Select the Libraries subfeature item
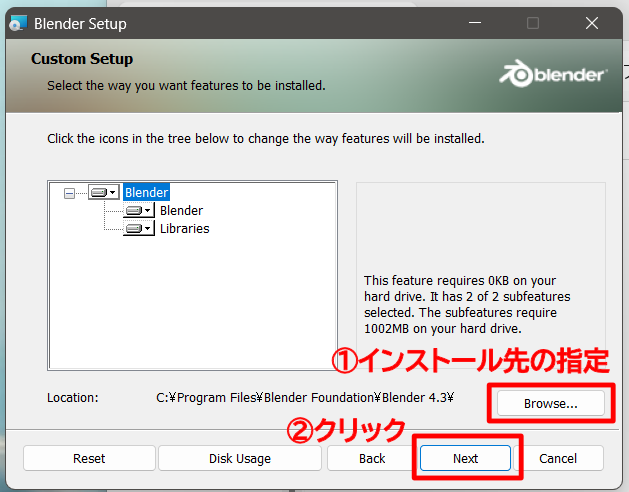This screenshot has width=629, height=492. coord(185,228)
